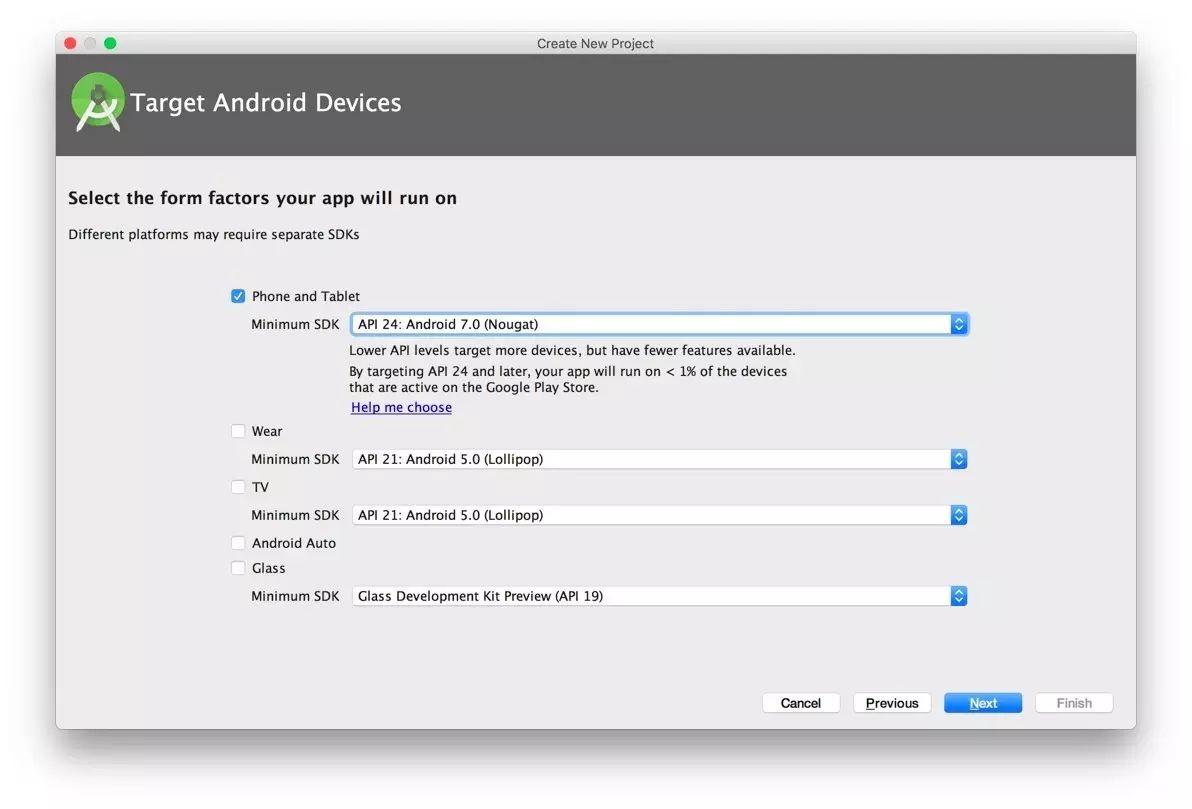Click the Help me choose link

click(x=401, y=408)
